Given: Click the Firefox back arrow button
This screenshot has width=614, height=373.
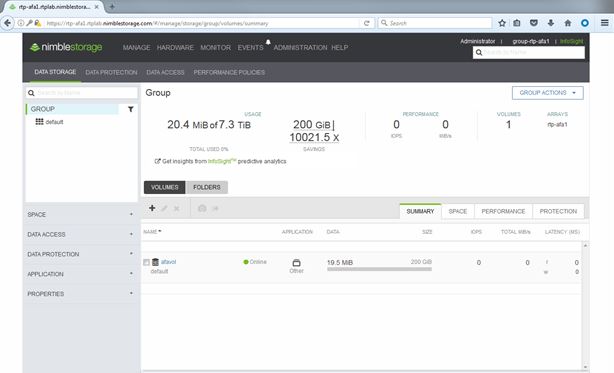Looking at the screenshot, I should (x=7, y=23).
